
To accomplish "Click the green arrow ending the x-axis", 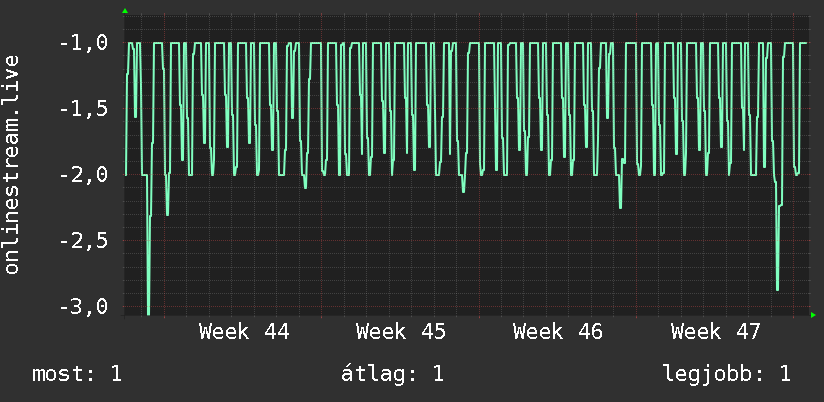I will coord(813,315).
